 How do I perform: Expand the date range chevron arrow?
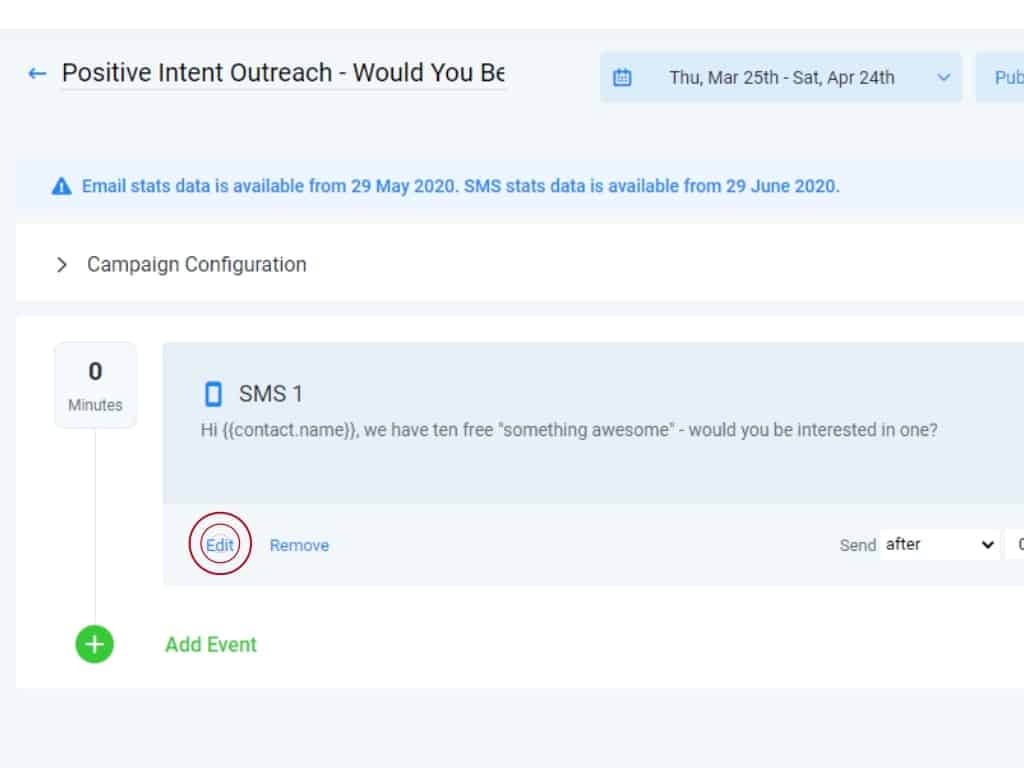[943, 77]
